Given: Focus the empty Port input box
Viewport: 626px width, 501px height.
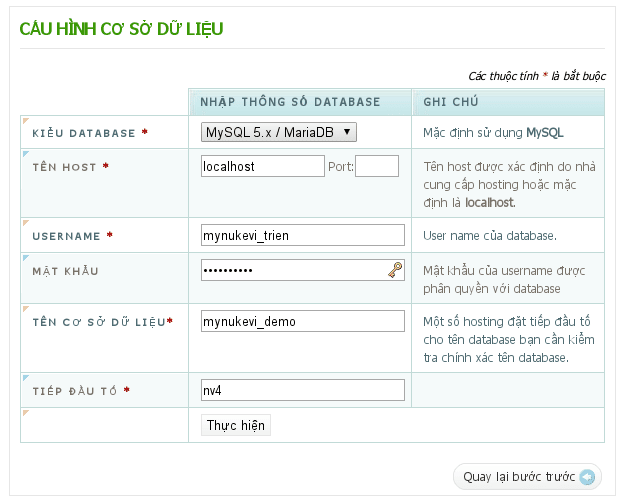Looking at the screenshot, I should point(376,166).
